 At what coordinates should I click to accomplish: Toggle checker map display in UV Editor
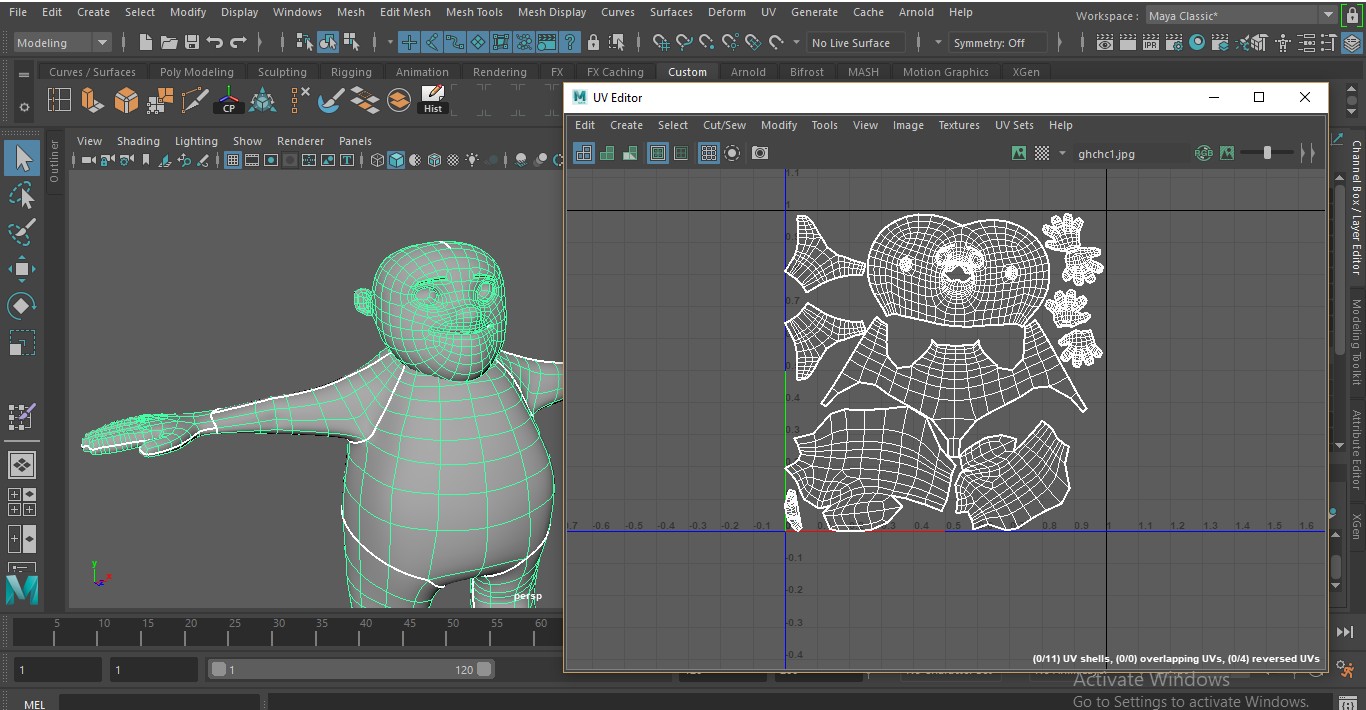click(x=1042, y=153)
